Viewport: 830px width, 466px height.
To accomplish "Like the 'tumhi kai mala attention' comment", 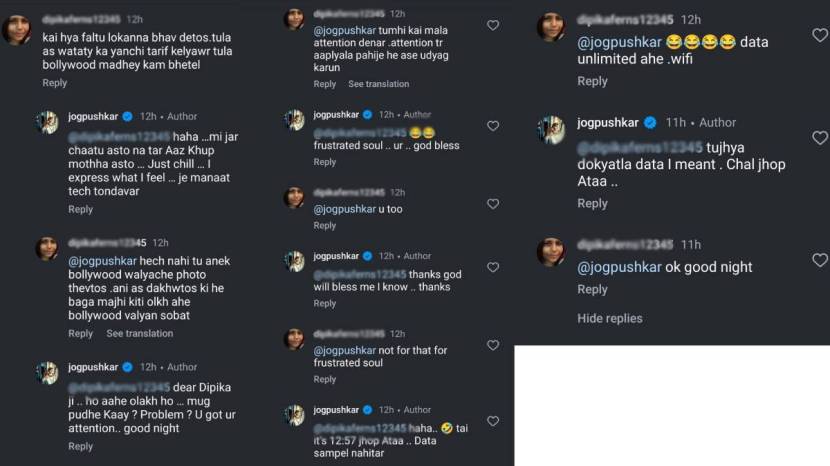I will pyautogui.click(x=493, y=25).
